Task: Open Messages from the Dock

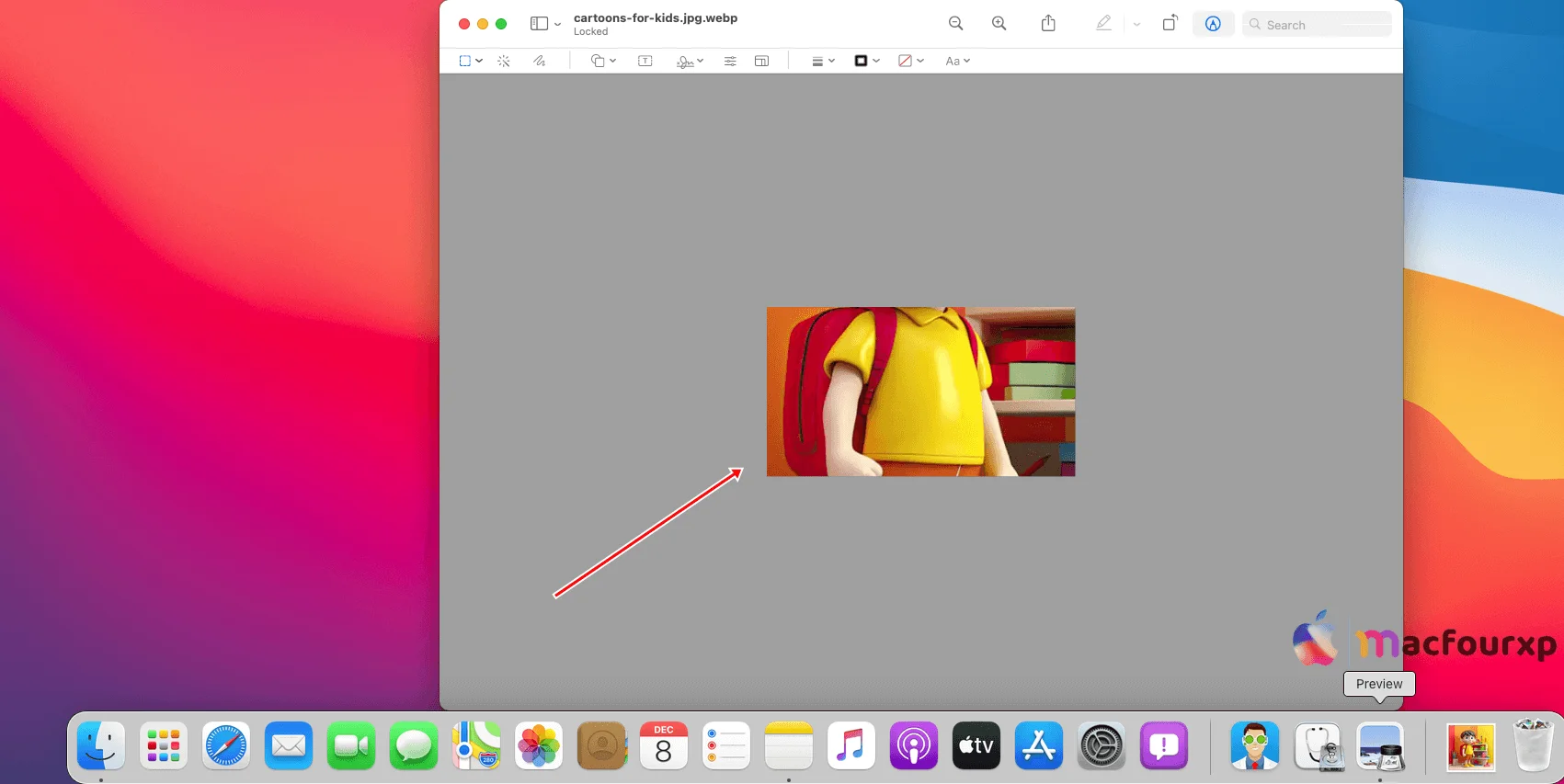Action: [x=414, y=745]
